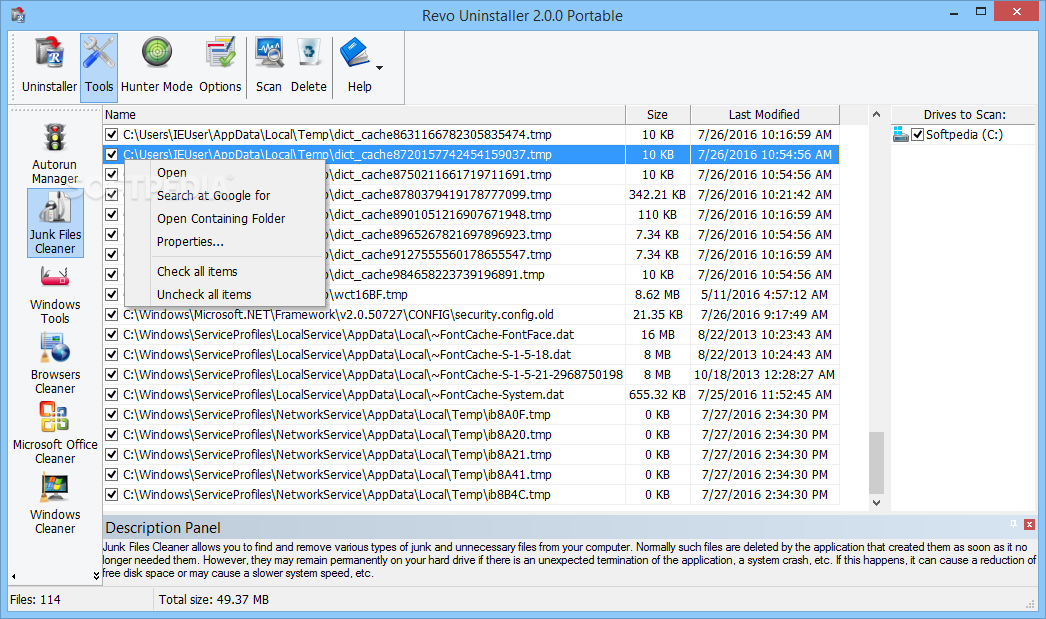Click the Files: 114 status entry

point(35,600)
